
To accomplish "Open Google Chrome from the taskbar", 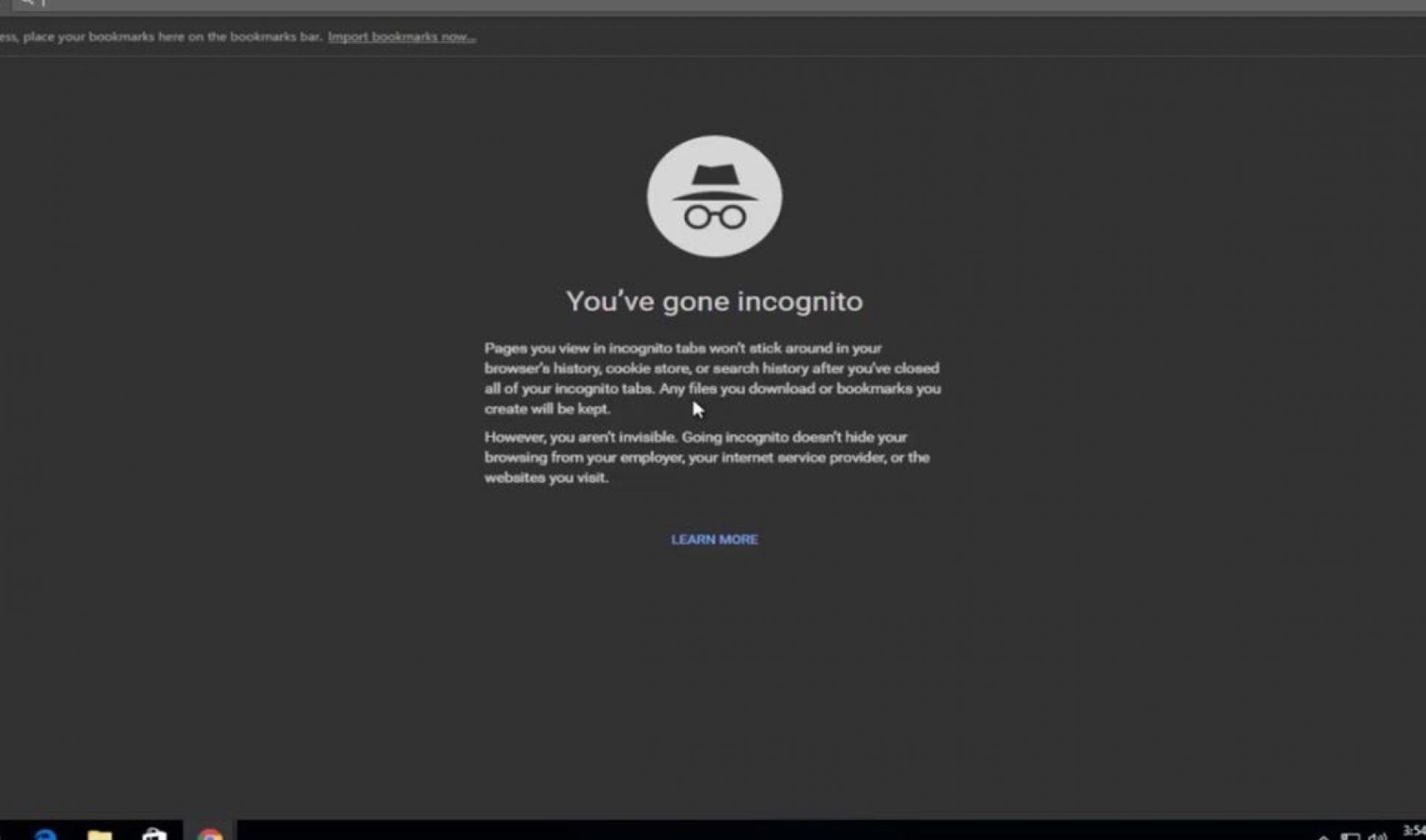I will tap(210, 833).
